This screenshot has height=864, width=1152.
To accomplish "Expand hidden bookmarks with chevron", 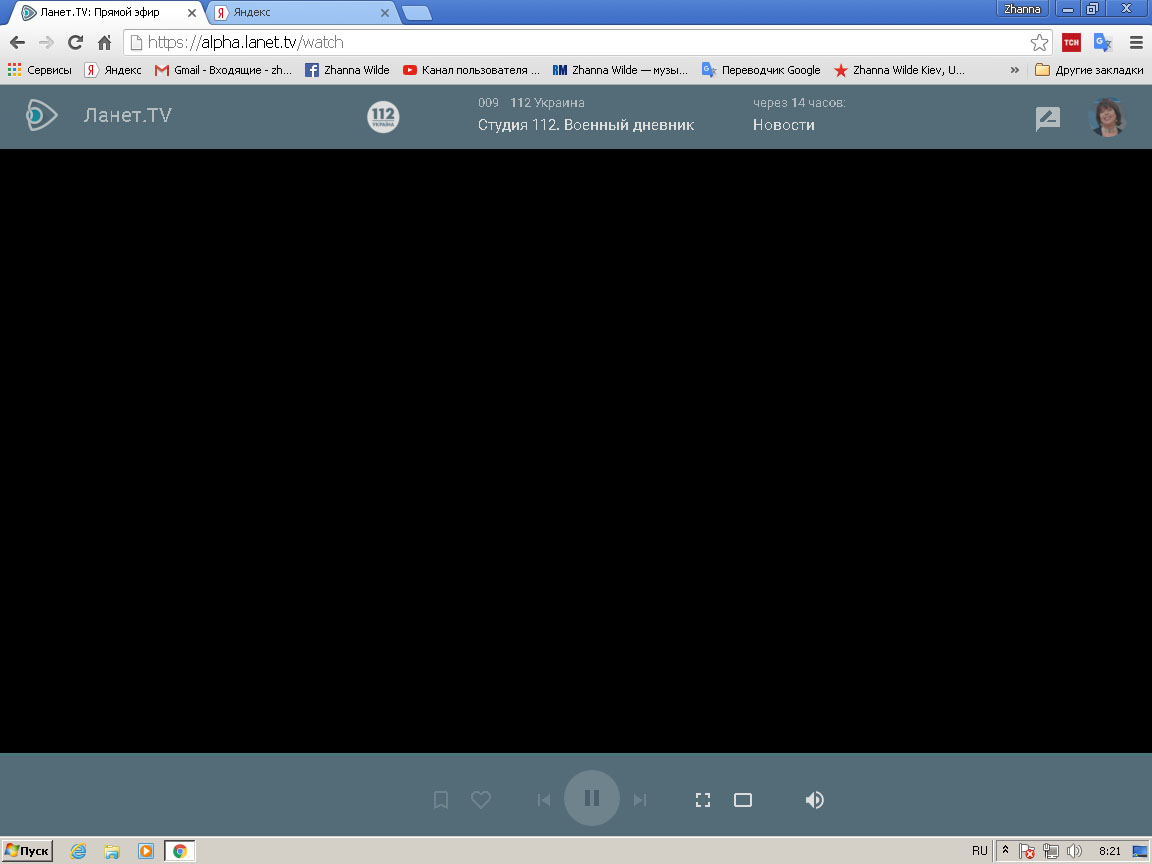I will tap(1015, 70).
